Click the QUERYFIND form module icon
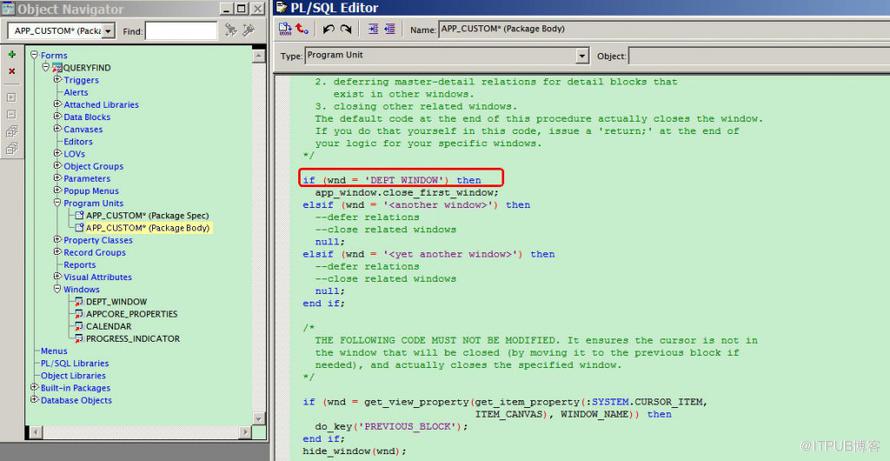 tap(57, 68)
